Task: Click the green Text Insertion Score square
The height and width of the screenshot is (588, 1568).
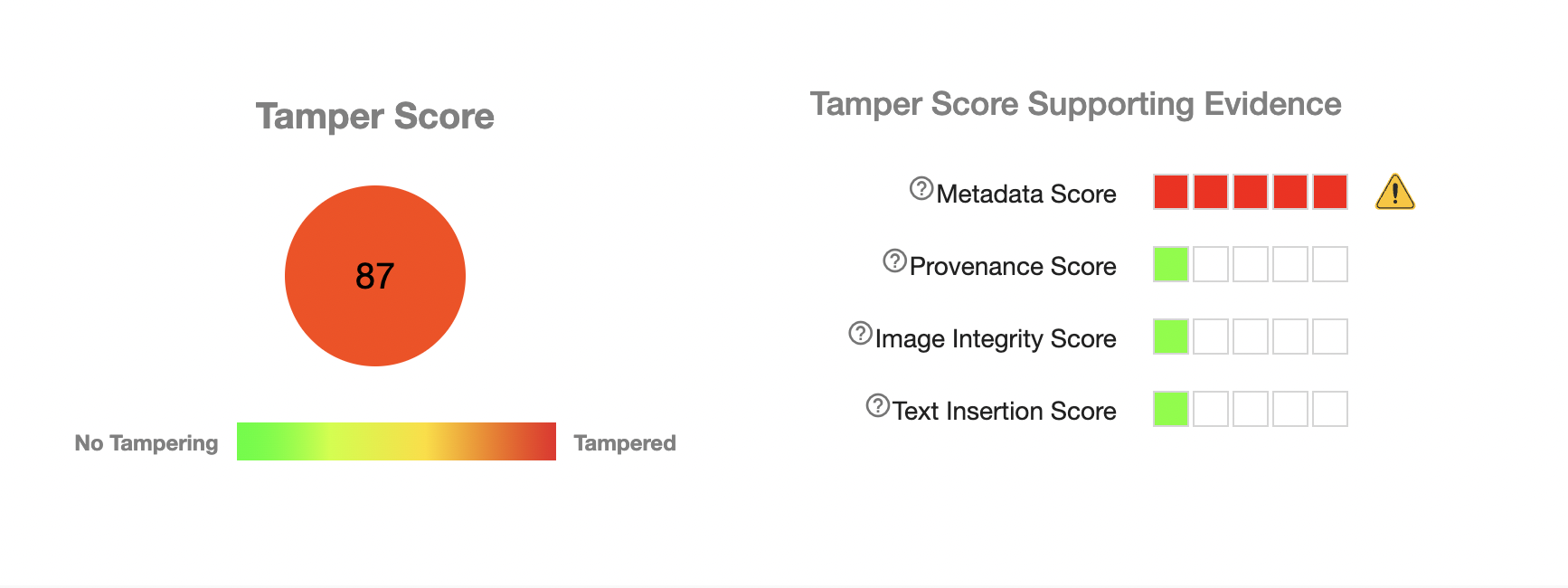Action: point(1171,409)
